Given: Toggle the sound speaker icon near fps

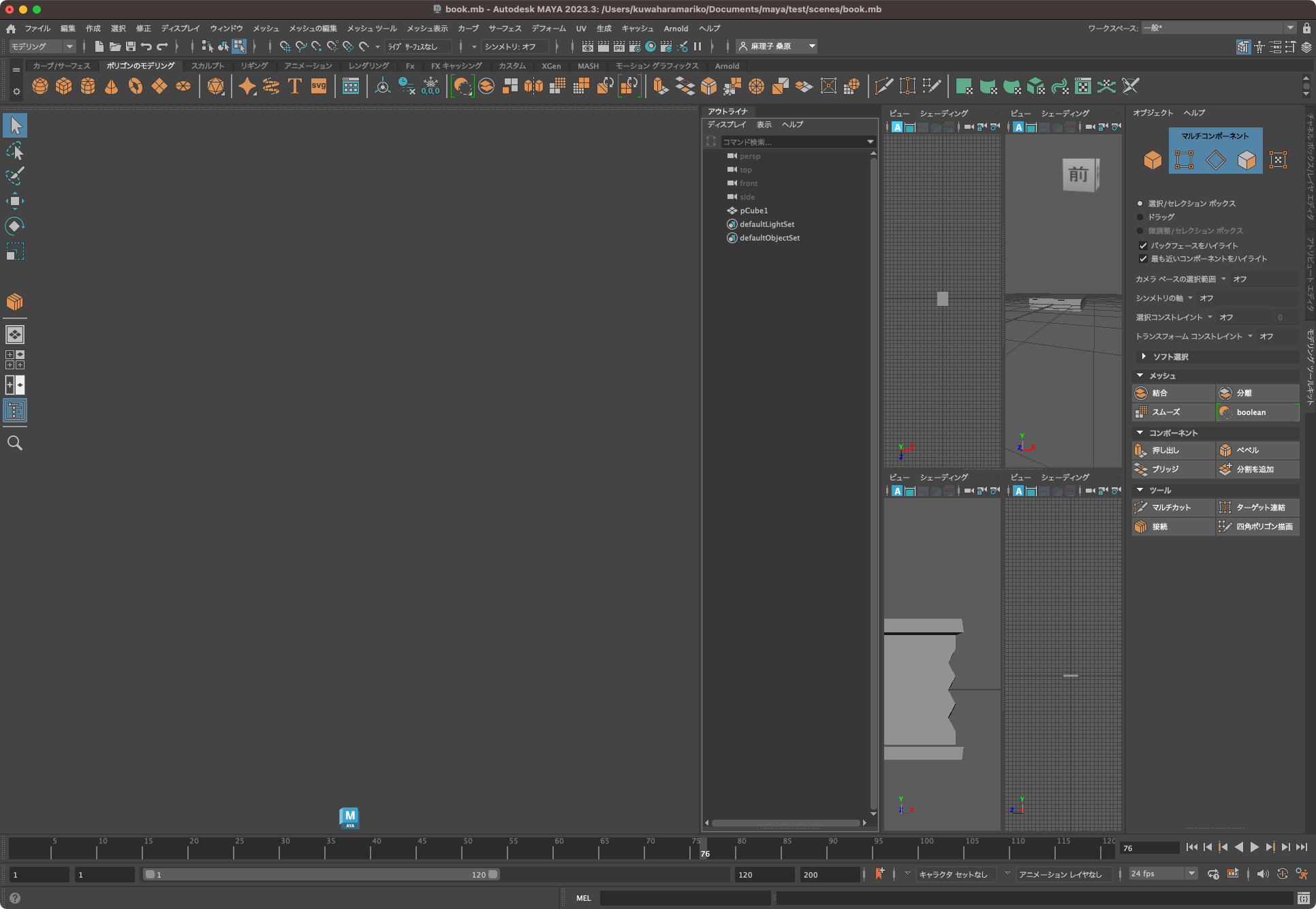Looking at the screenshot, I should 1262,874.
